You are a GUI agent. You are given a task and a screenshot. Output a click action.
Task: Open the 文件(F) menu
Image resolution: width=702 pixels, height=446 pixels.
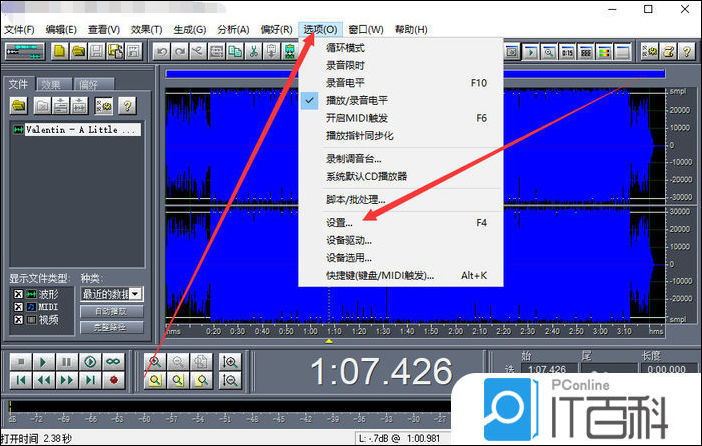click(x=19, y=30)
